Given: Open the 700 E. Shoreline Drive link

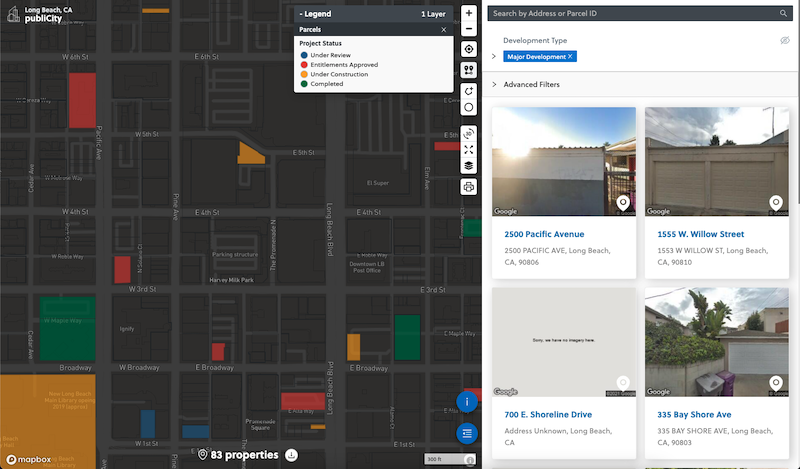Looking at the screenshot, I should pyautogui.click(x=548, y=414).
